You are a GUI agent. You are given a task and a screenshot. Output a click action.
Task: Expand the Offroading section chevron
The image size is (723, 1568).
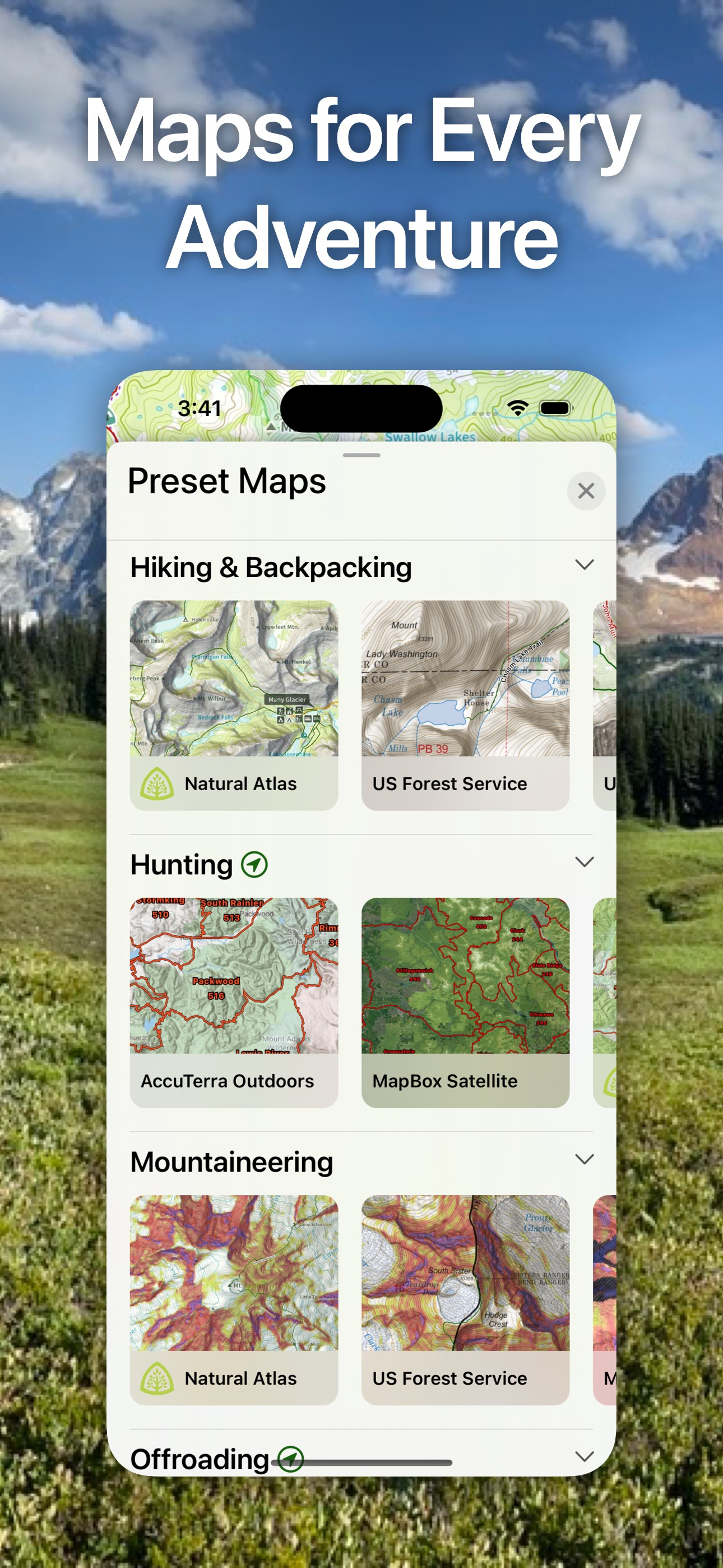584,1456
